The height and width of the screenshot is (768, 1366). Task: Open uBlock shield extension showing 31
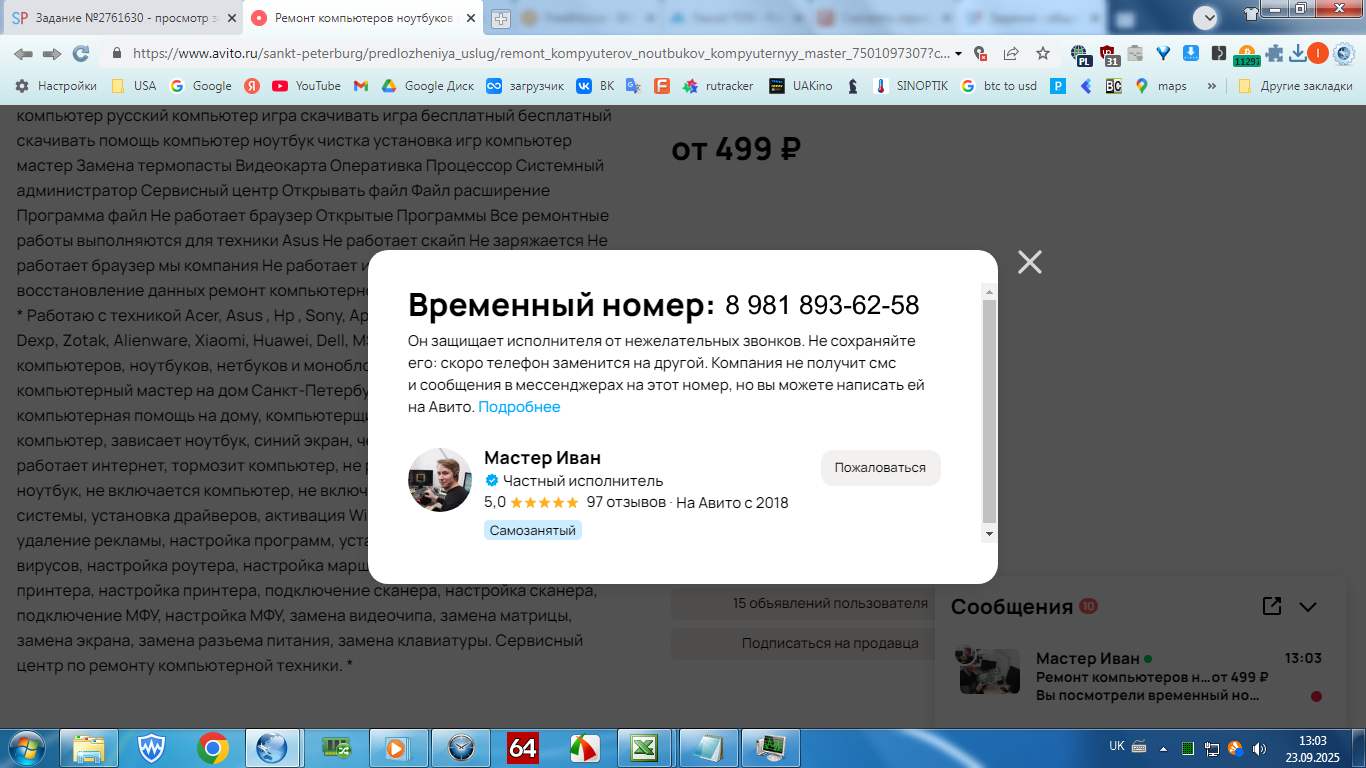click(x=1109, y=54)
